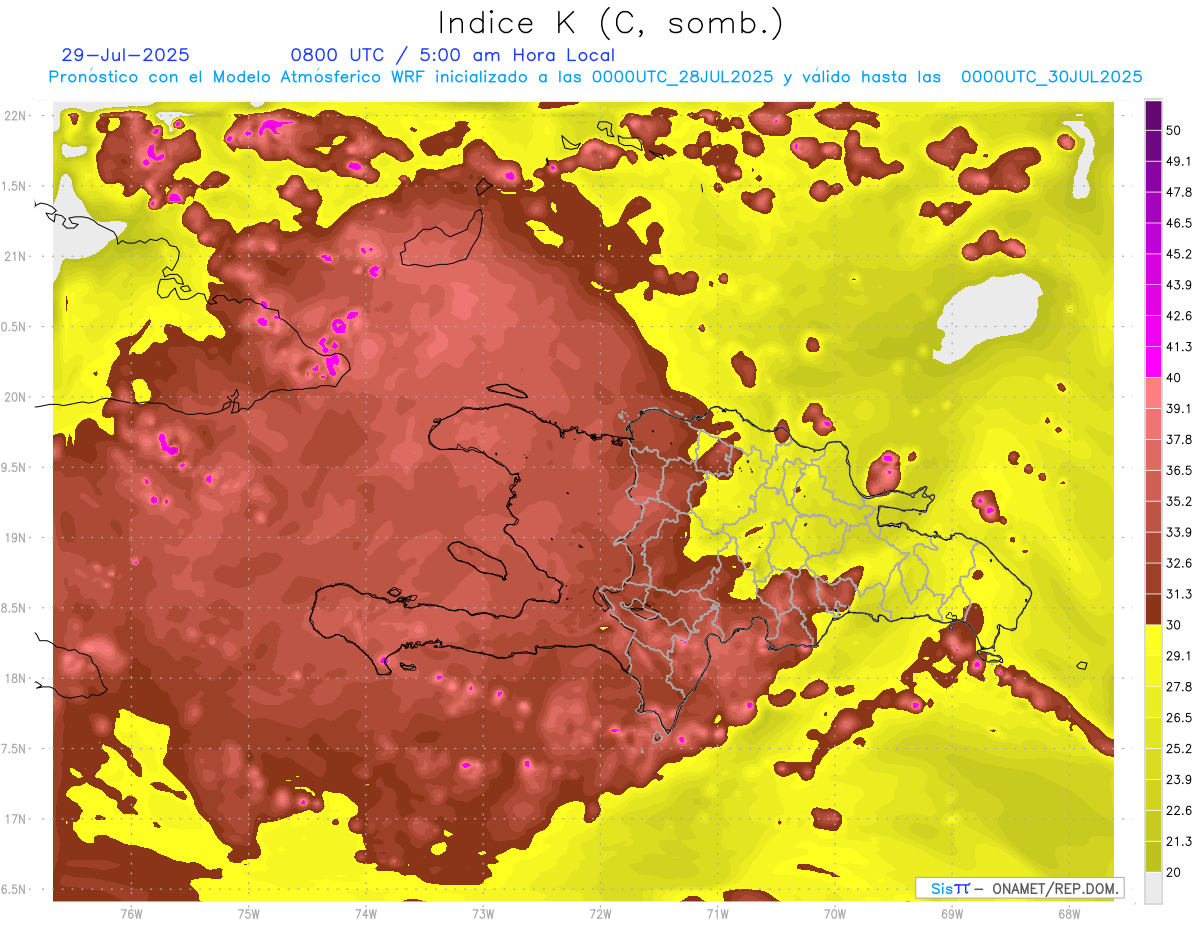The width and height of the screenshot is (1200, 927).
Task: Click the magenta colorbar segment between 41.3 and 40
Action: click(1153, 362)
